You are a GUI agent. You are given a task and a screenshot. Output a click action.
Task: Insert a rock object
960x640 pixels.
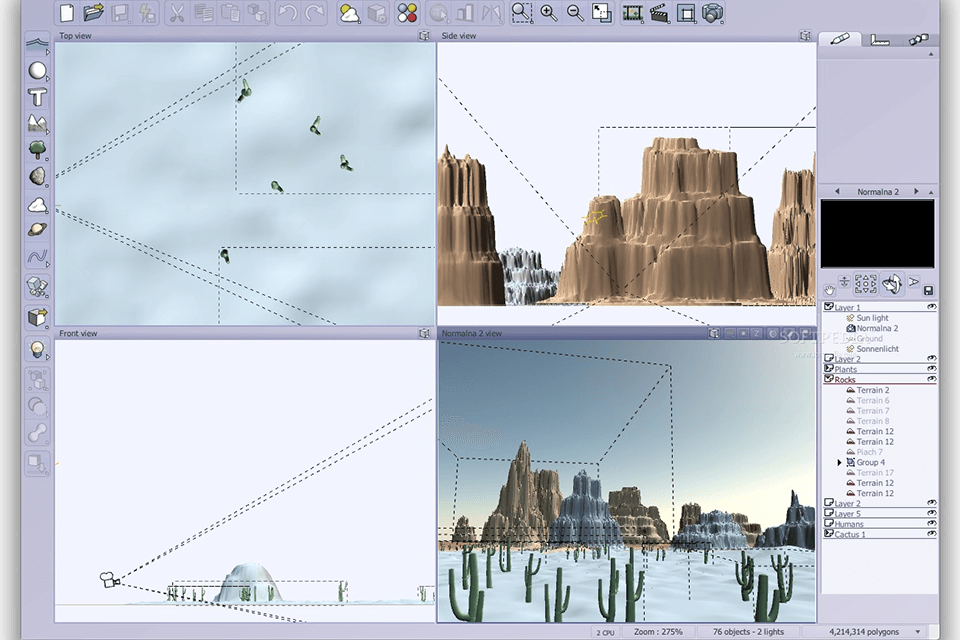[x=37, y=176]
